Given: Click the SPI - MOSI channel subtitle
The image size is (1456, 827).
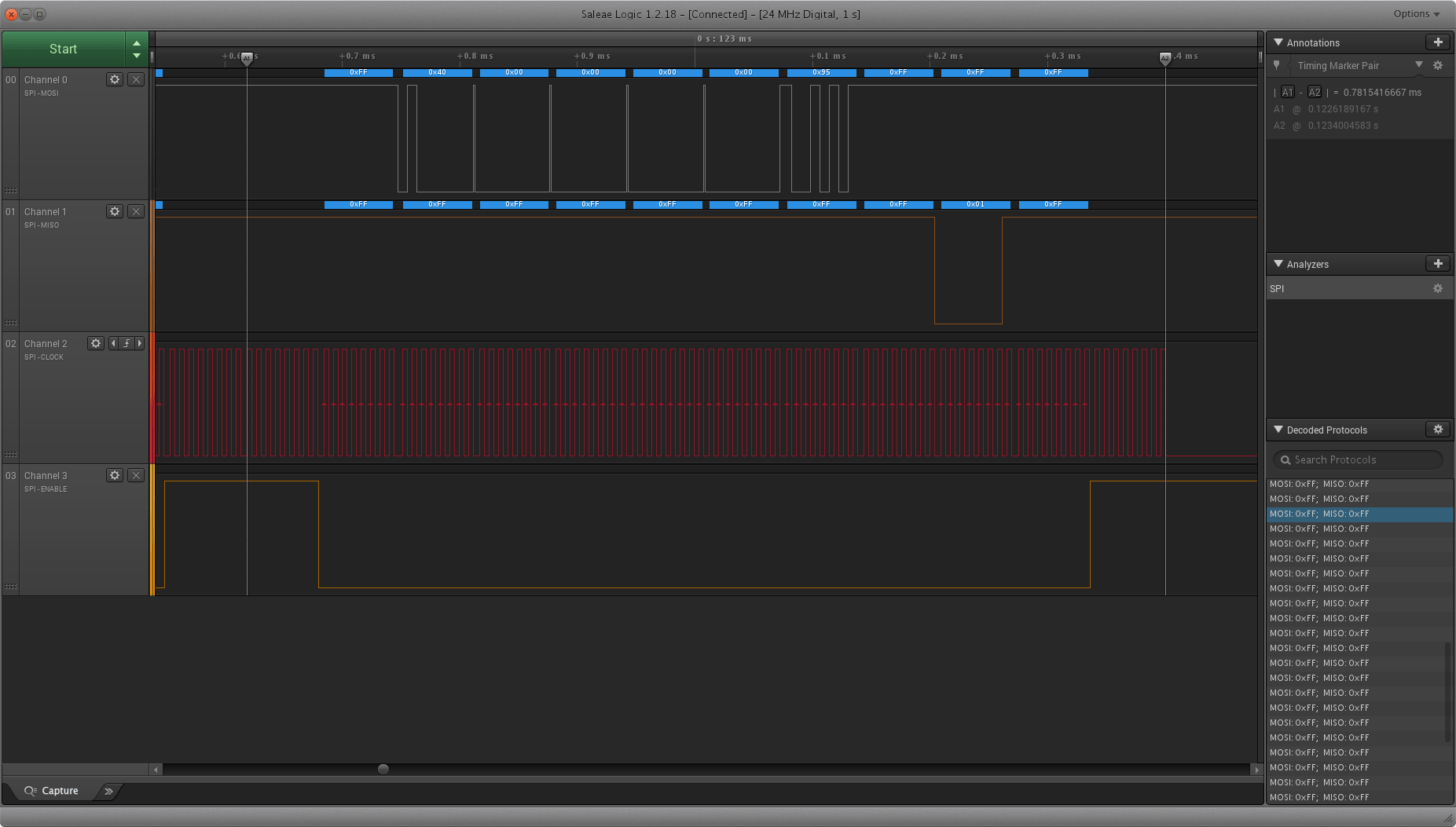Looking at the screenshot, I should point(41,93).
